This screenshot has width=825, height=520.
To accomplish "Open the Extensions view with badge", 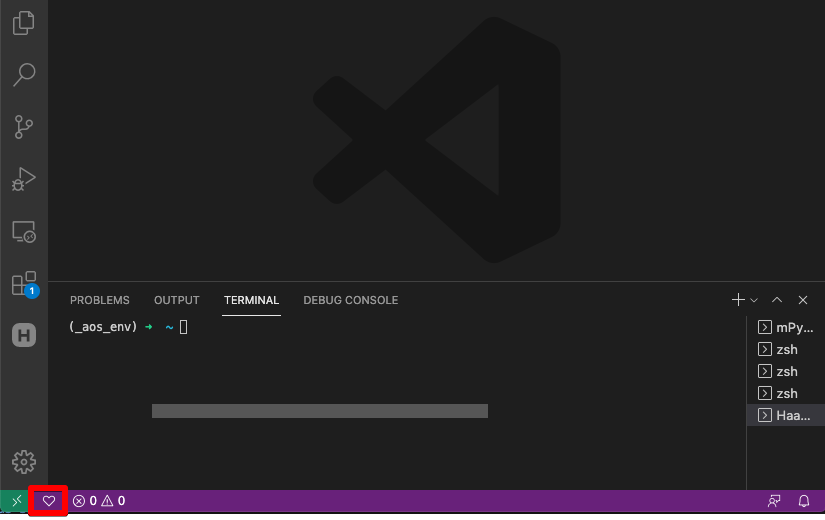I will point(25,284).
